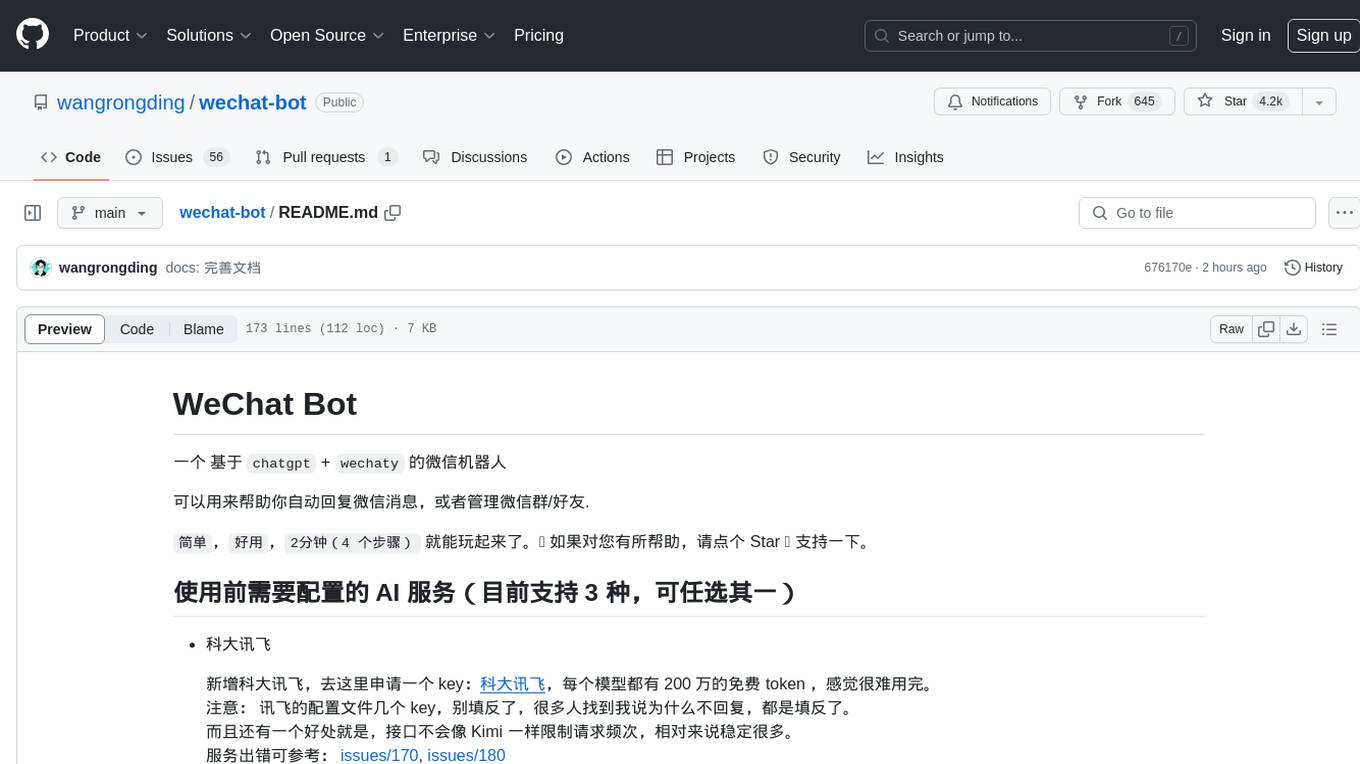The width and height of the screenshot is (1360, 764).
Task: Click the Public repository badge
Action: tap(339, 102)
